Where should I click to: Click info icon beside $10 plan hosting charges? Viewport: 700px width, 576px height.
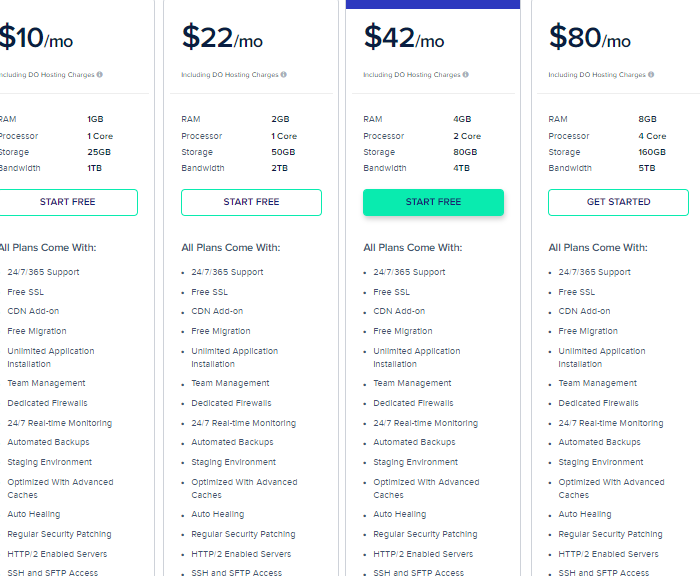(100, 75)
